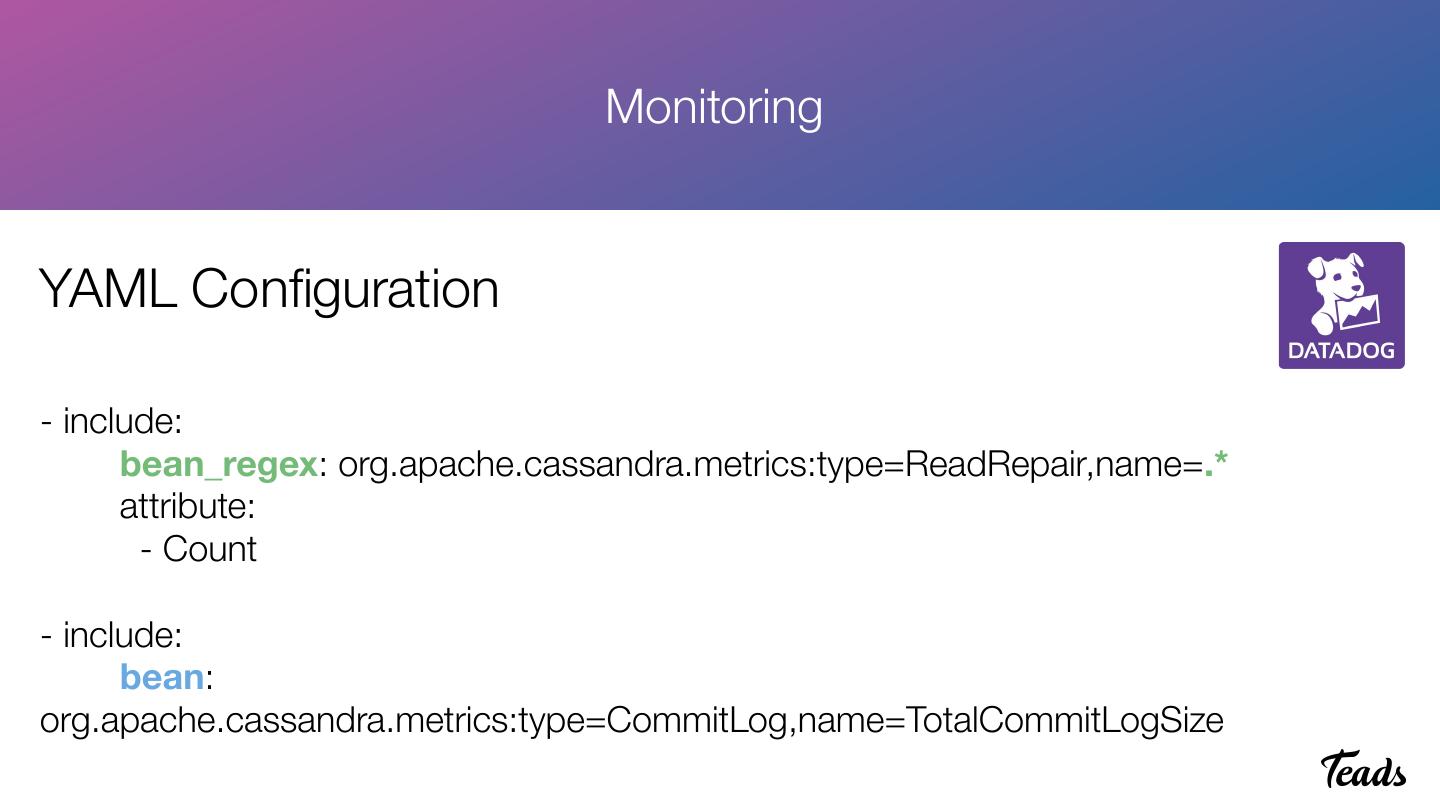The height and width of the screenshot is (810, 1440).
Task: Click the Teads logo
Action: pos(1364,769)
